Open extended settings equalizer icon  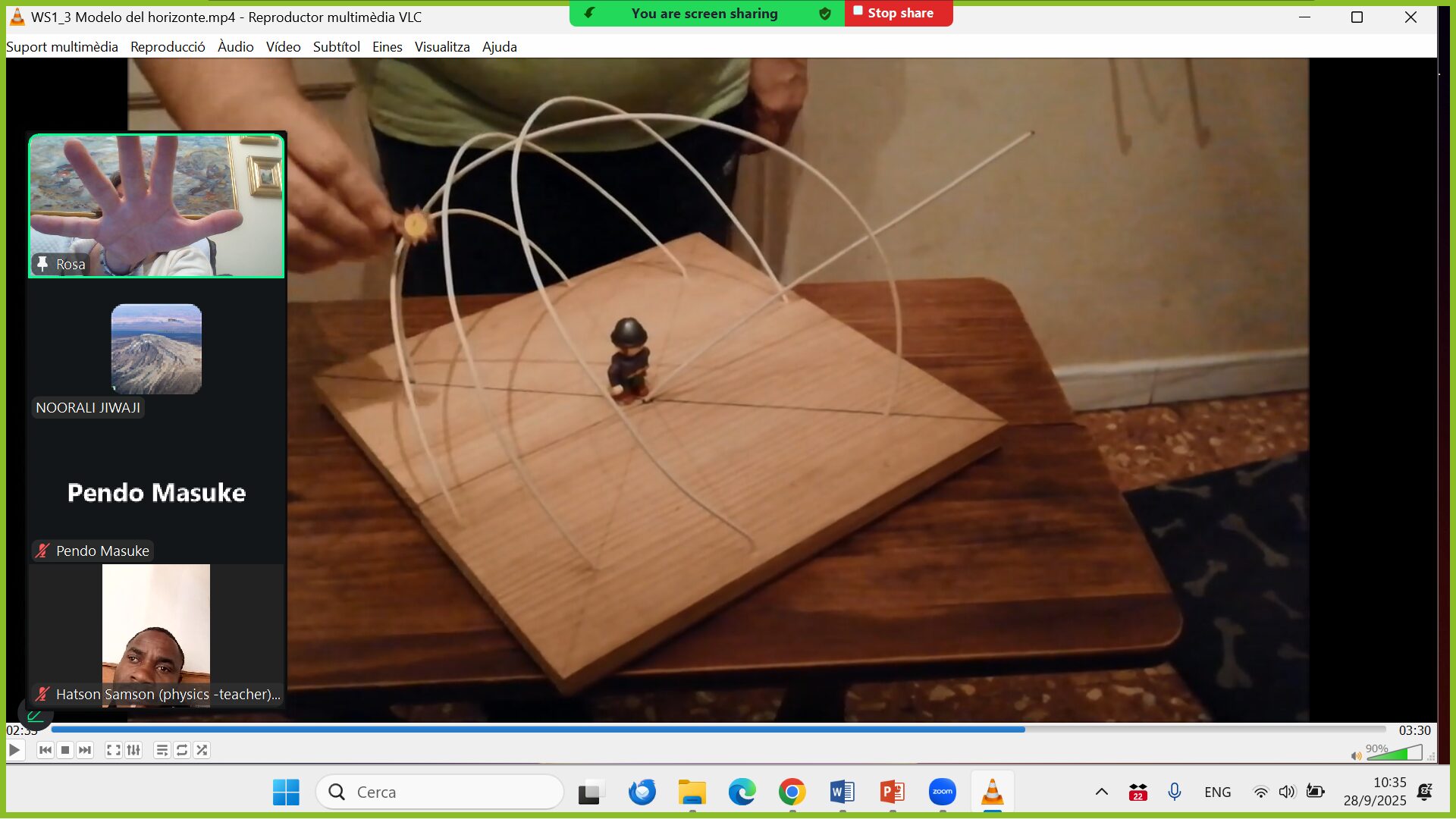click(x=133, y=751)
